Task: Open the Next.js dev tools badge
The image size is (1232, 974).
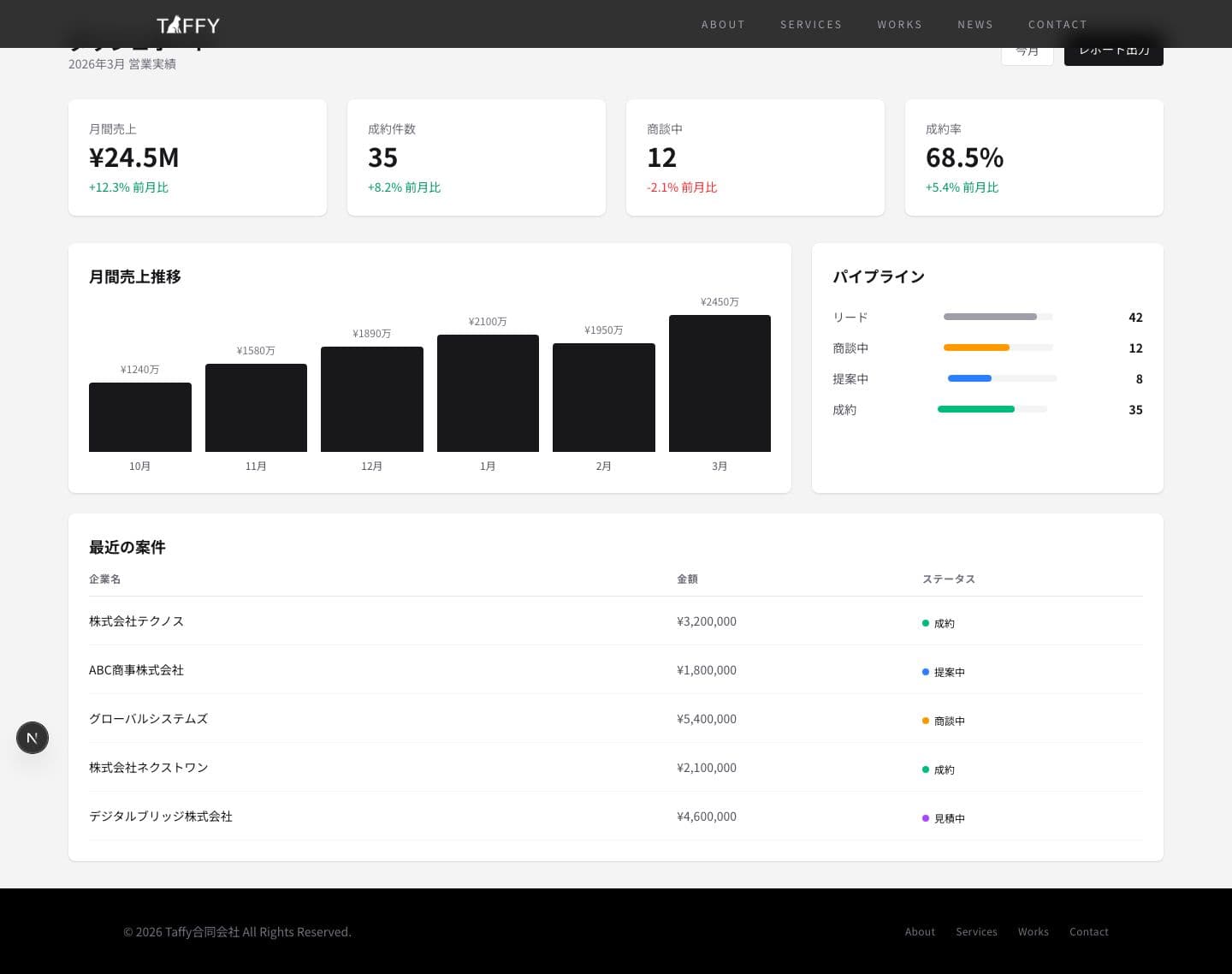Action: pos(33,738)
